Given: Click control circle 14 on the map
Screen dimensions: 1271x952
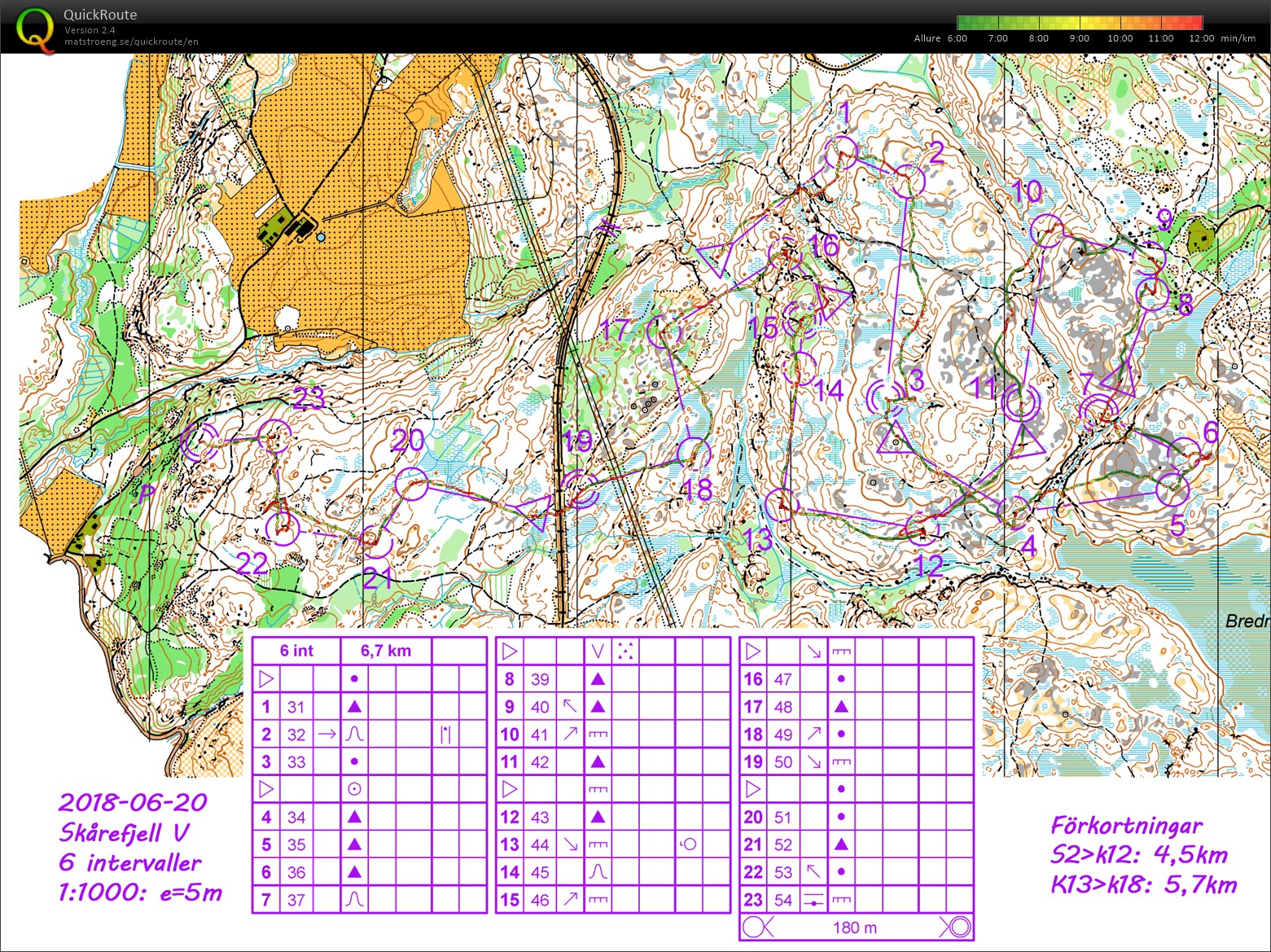Looking at the screenshot, I should point(800,368).
